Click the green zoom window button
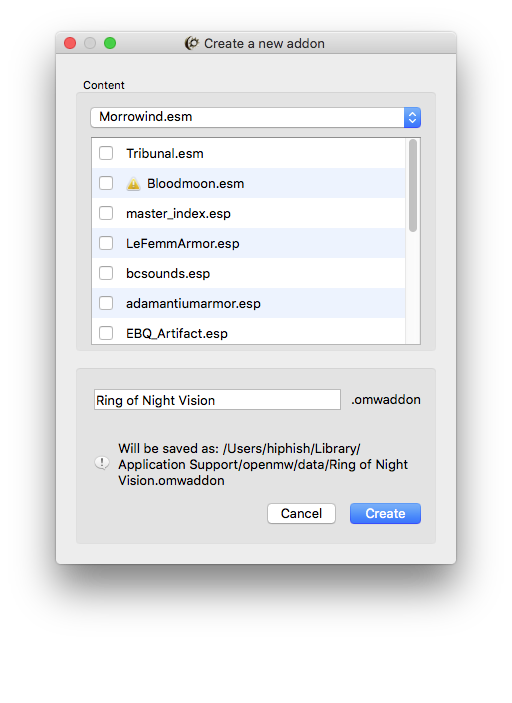512x703 pixels. [x=110, y=43]
